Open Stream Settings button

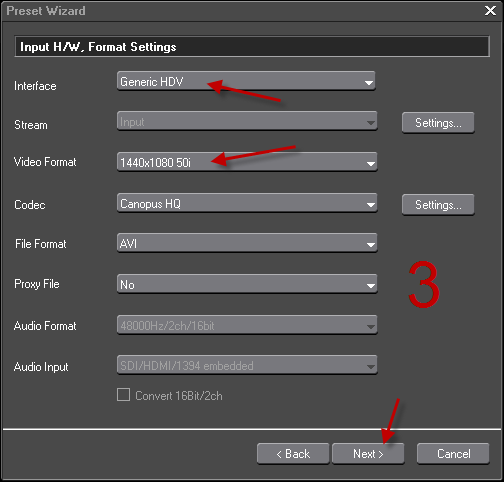coord(438,123)
